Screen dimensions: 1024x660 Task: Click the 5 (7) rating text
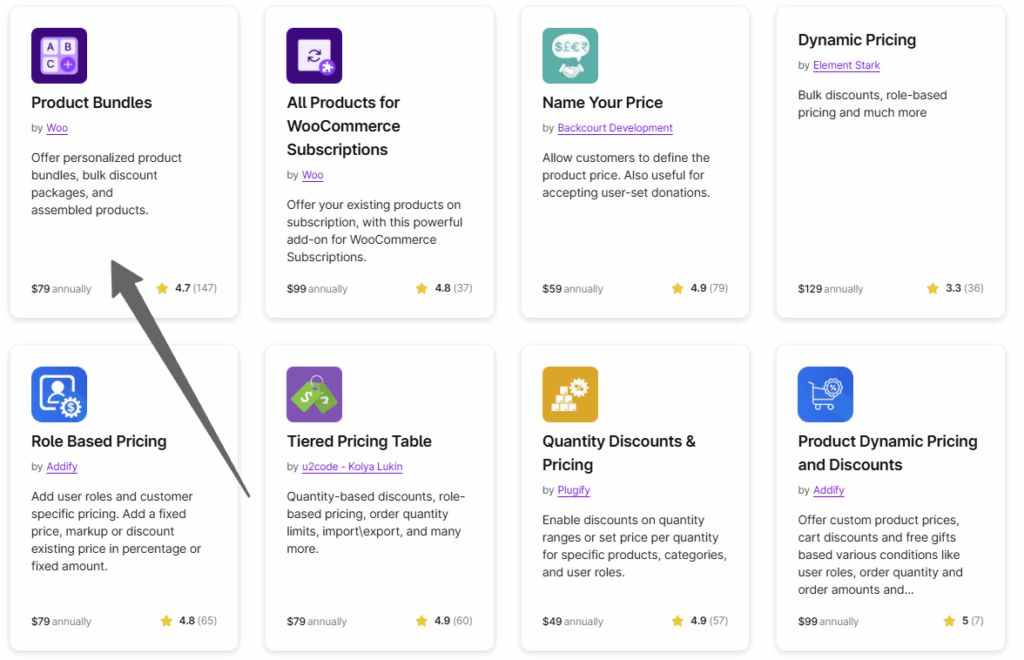(x=972, y=620)
